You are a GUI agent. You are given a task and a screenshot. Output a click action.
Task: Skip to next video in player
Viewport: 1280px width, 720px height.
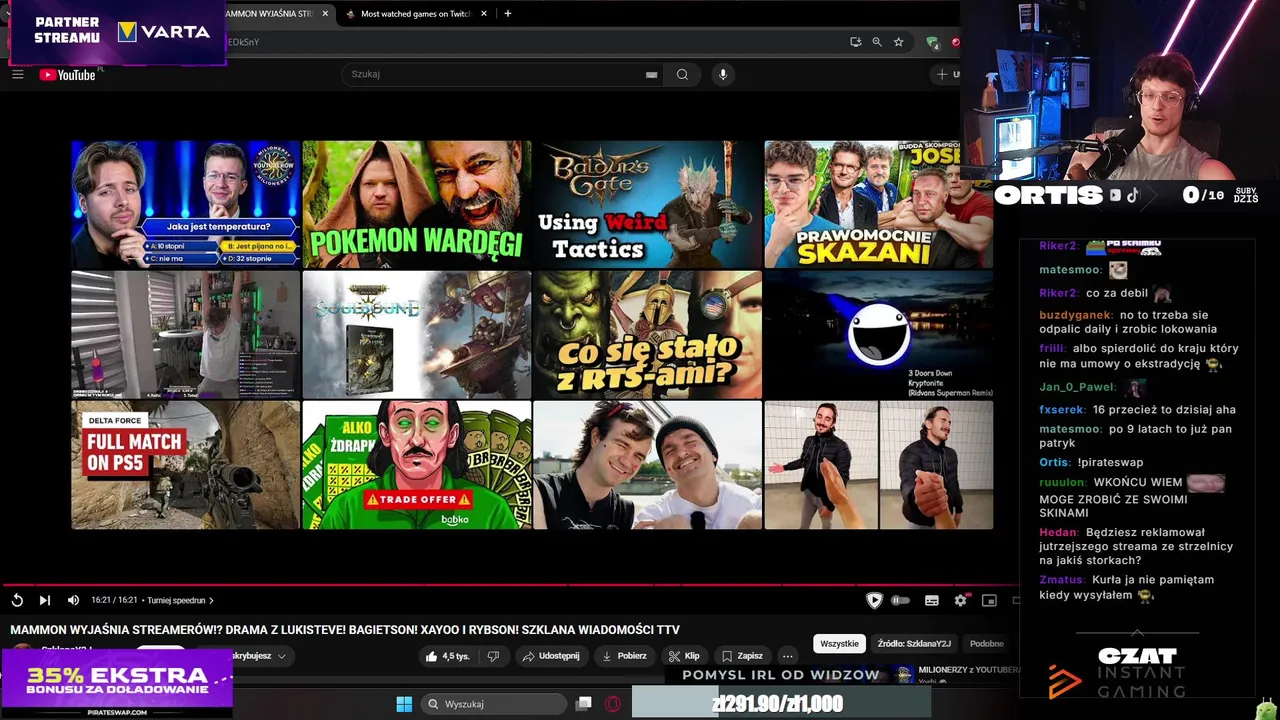44,600
